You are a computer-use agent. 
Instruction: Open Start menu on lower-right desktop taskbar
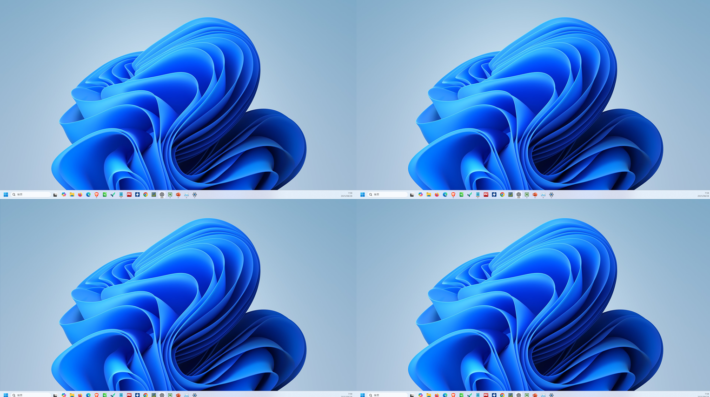point(363,395)
